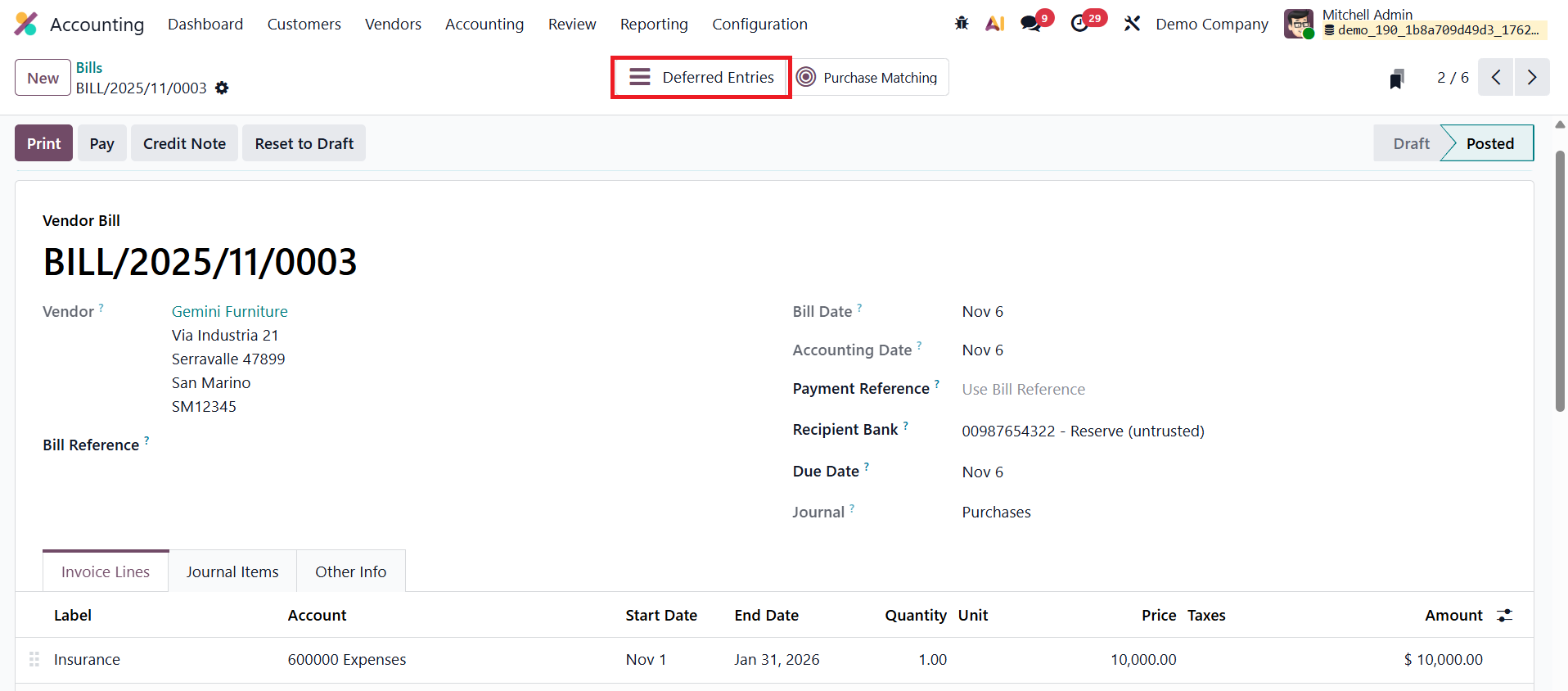Open the activities clock icon
The height and width of the screenshot is (691, 1568).
pyautogui.click(x=1079, y=24)
